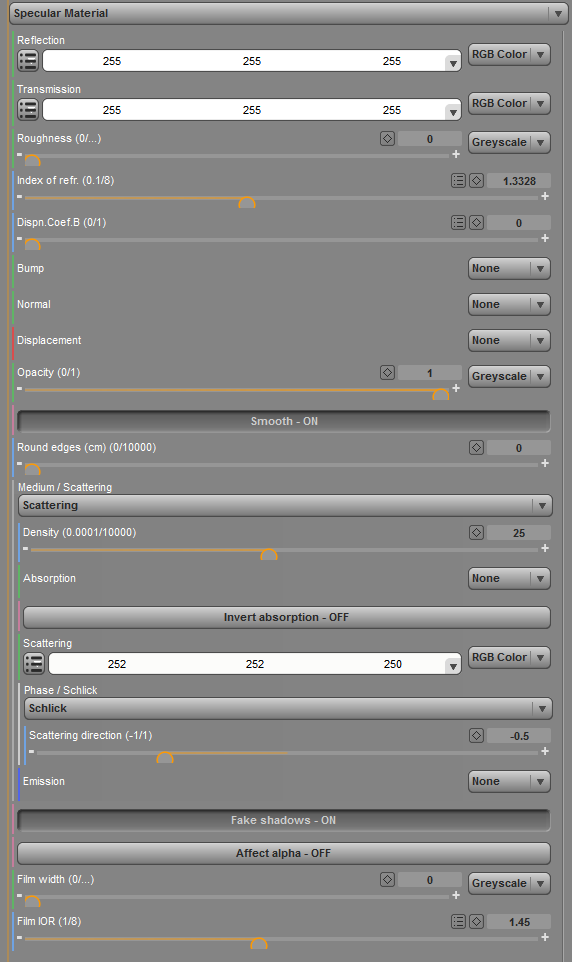Click the Scattering blue value 250

393,664
